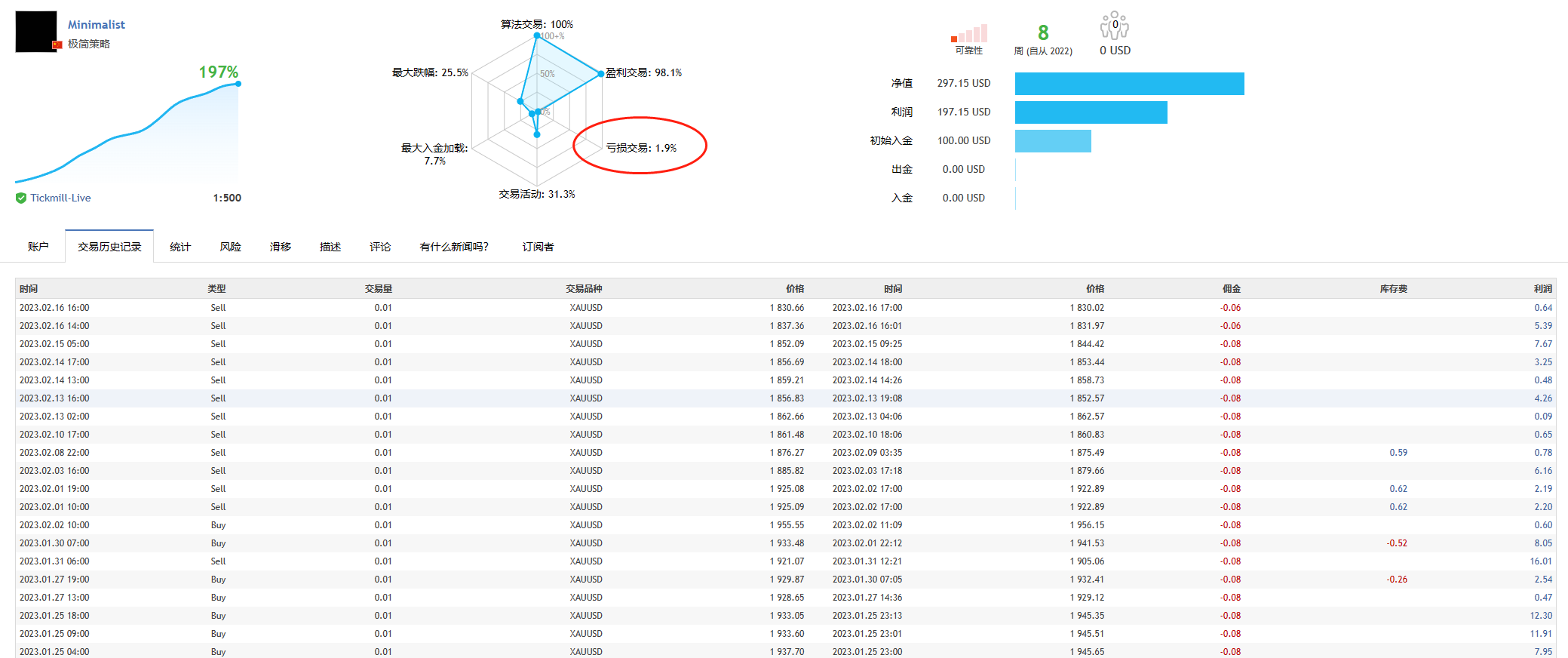This screenshot has height=658, width=1568.
Task: Click Buy in the 2023.01.30 07:00 row
Action: pos(218,543)
